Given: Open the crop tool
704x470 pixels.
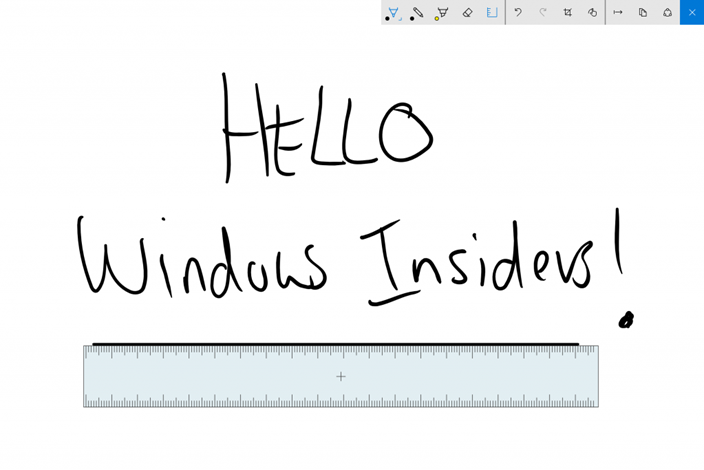Looking at the screenshot, I should tap(568, 13).
